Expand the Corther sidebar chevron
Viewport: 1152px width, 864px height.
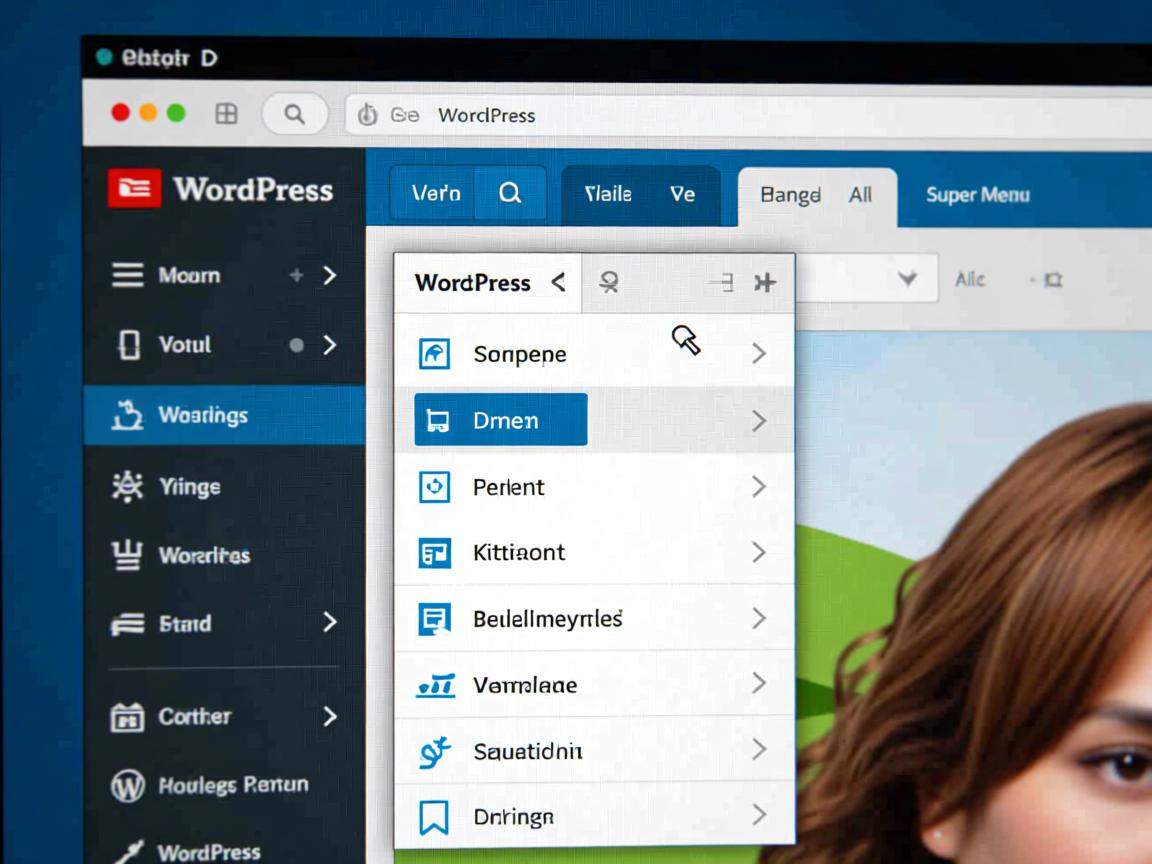tap(329, 716)
